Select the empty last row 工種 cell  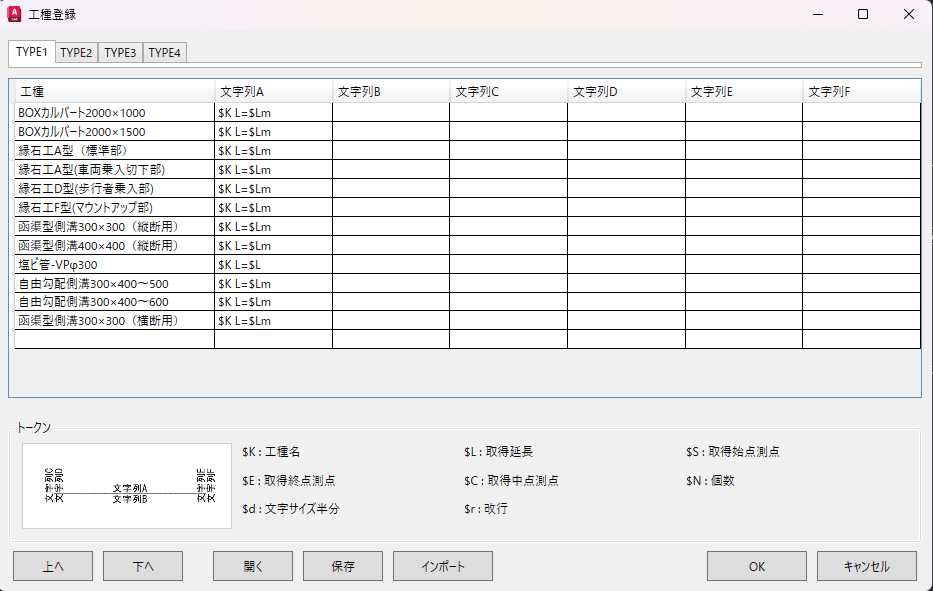click(x=114, y=340)
